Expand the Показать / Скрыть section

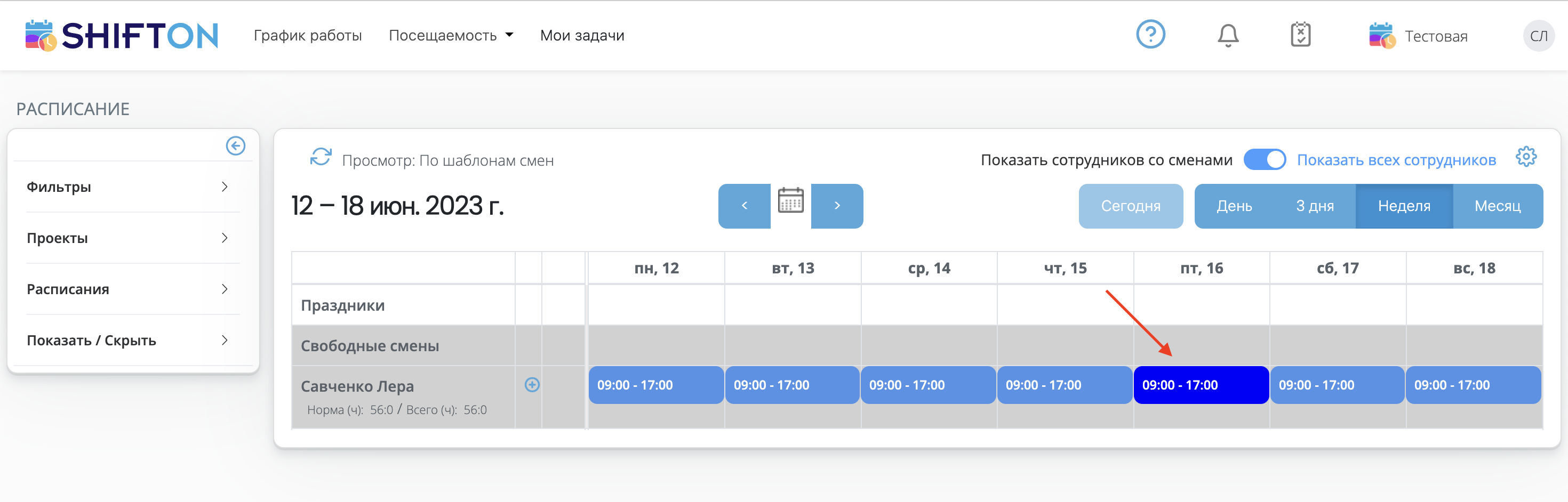(127, 340)
